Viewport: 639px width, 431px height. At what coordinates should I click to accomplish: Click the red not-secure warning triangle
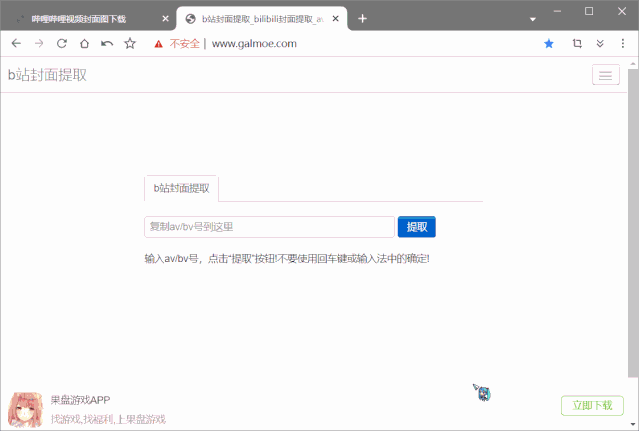[159, 44]
